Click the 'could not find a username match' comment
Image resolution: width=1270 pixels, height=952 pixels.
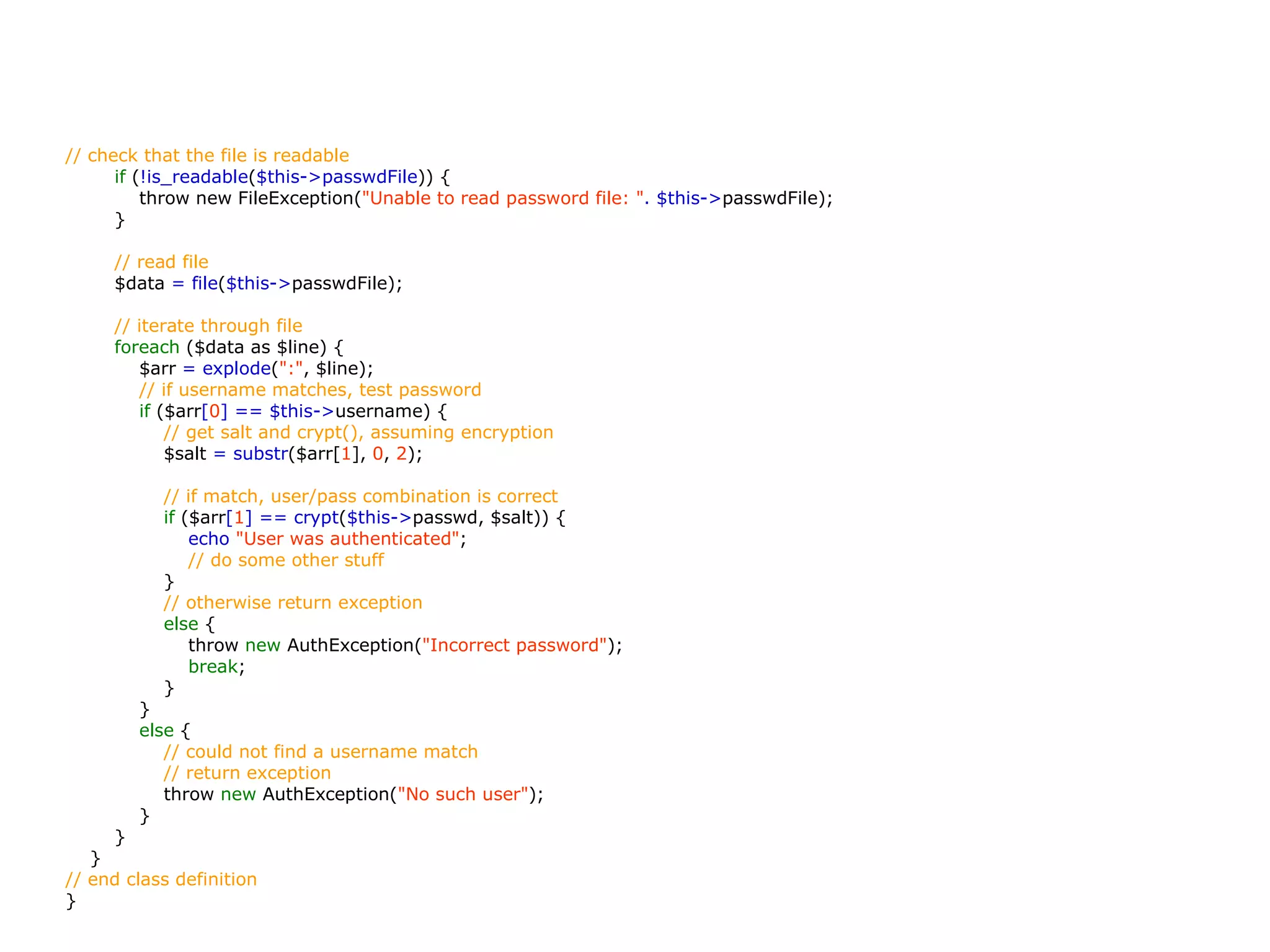tap(321, 752)
